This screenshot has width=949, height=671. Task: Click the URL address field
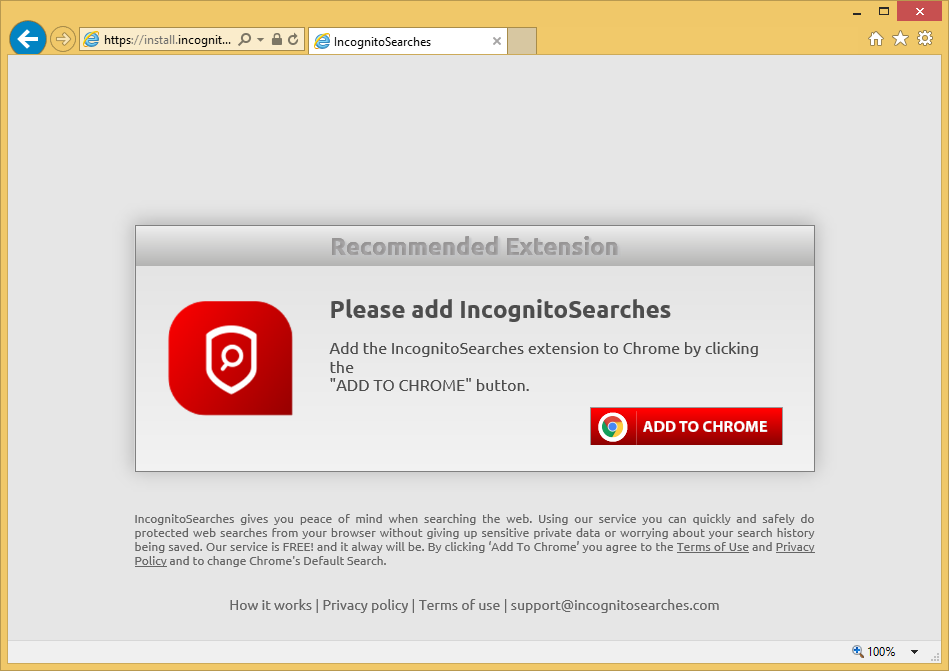tap(168, 40)
